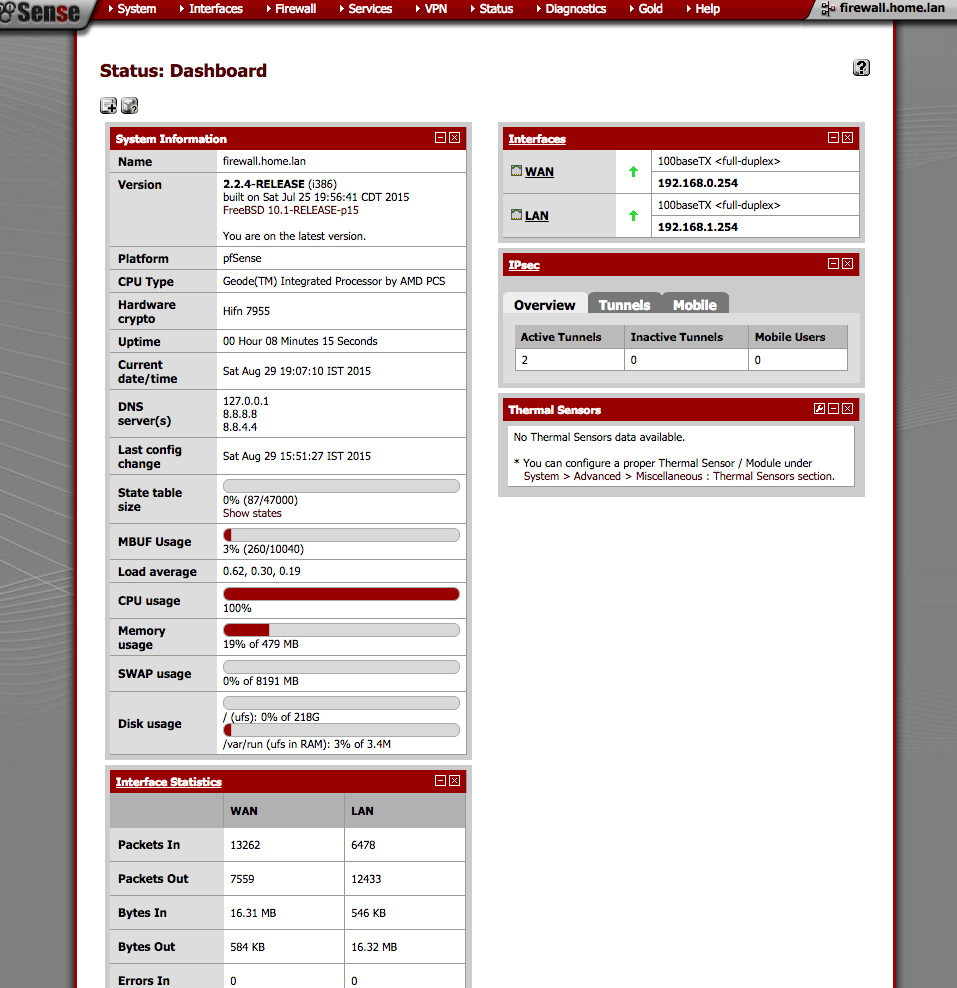Viewport: 957px width, 988px height.
Task: Click the LAN address 192.168.1.254
Action: pos(697,227)
